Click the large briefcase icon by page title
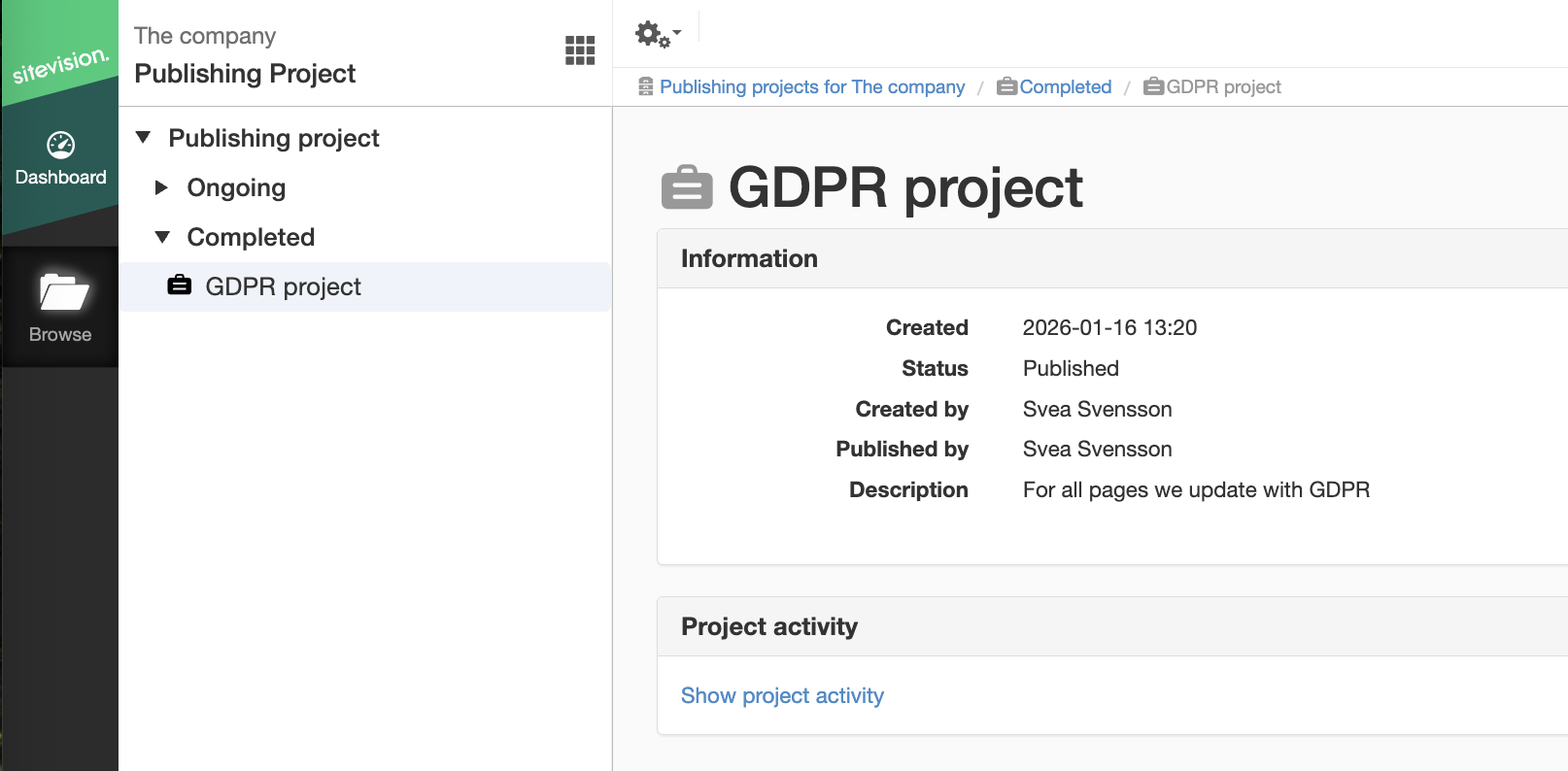The height and width of the screenshot is (771, 1568). [687, 187]
